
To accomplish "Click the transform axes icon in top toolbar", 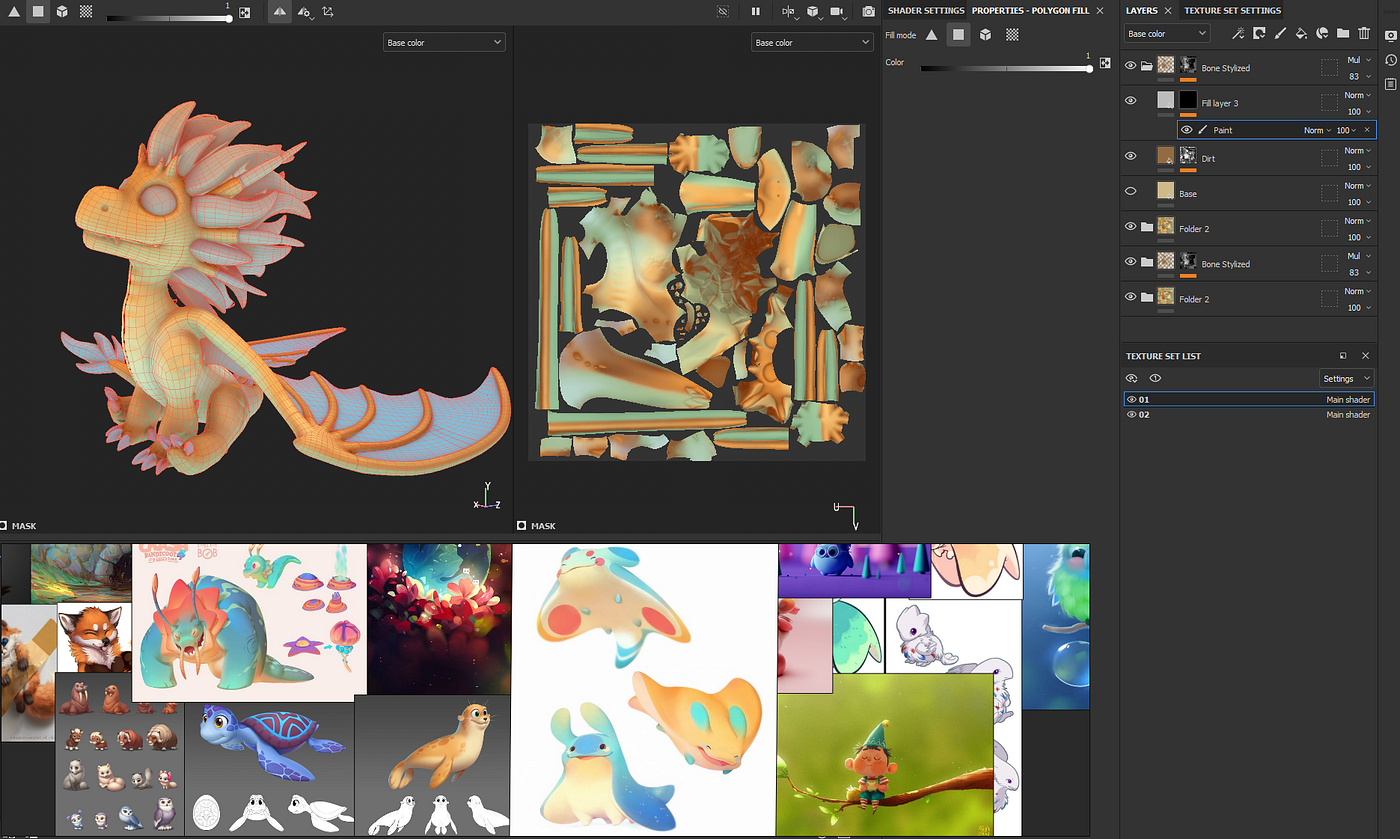I will pyautogui.click(x=328, y=12).
